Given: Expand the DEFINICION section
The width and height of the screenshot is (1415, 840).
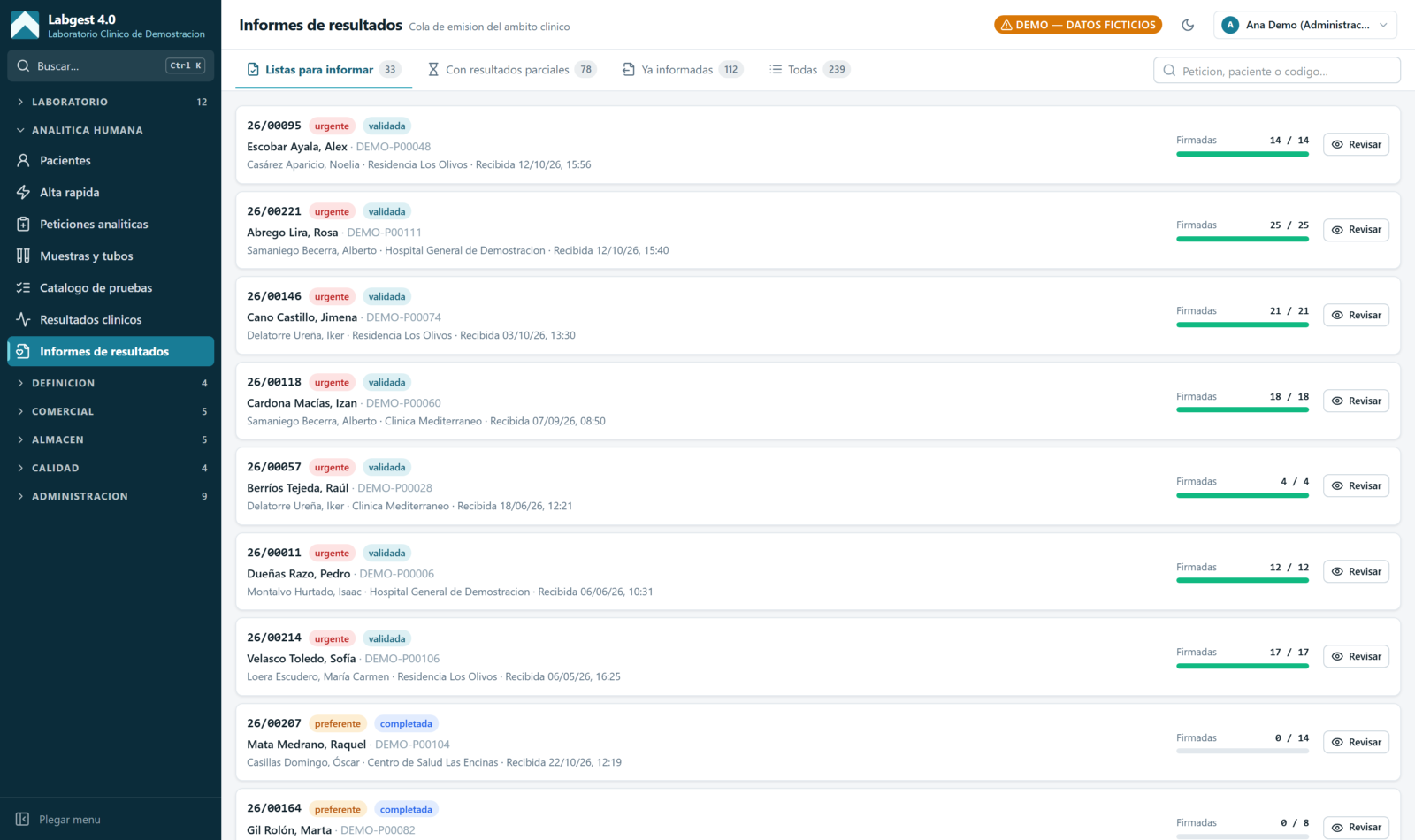Looking at the screenshot, I should (x=111, y=383).
